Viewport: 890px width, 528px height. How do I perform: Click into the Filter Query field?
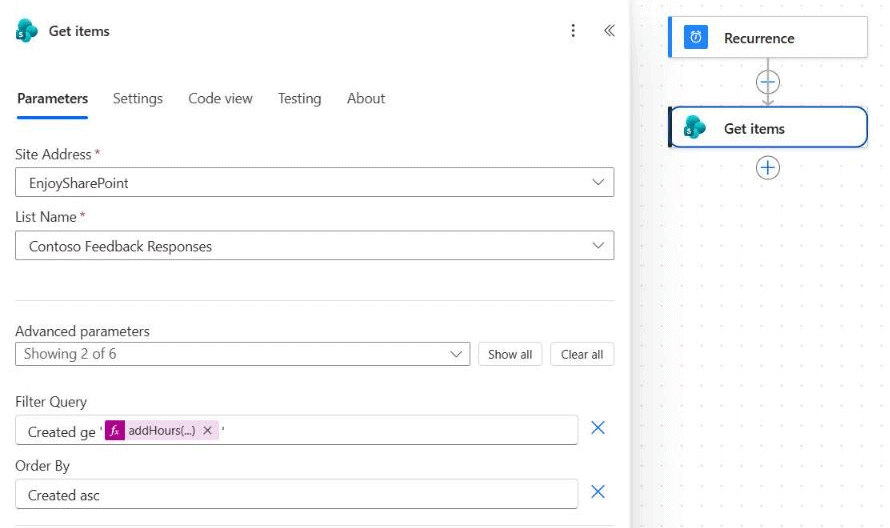click(296, 430)
